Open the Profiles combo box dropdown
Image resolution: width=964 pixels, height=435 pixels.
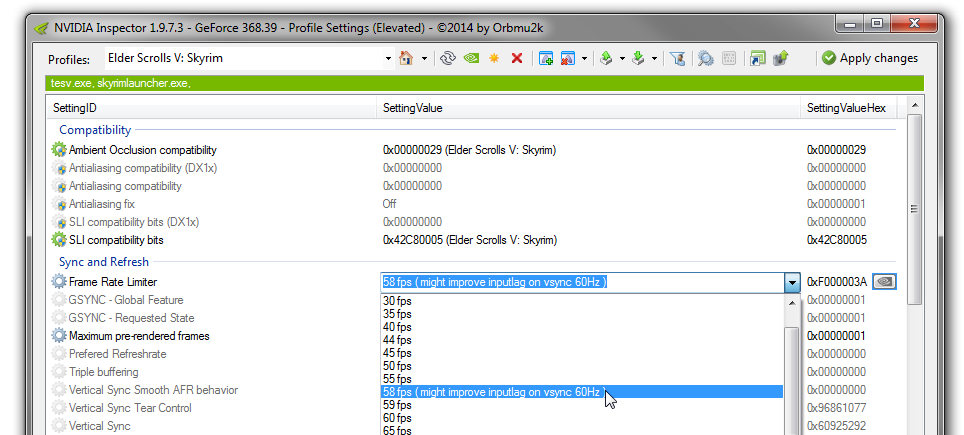point(388,58)
